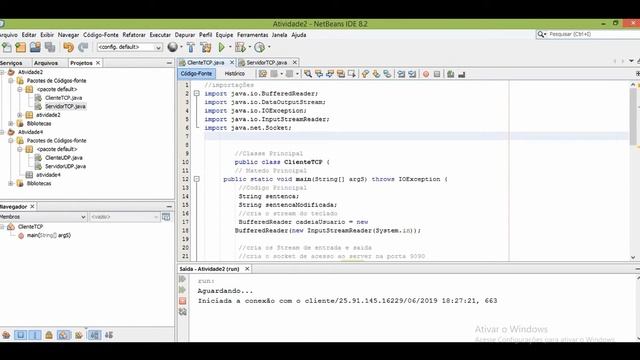The image size is (640, 360).
Task: Collapse the main method fold at line 12
Action: click(196, 179)
